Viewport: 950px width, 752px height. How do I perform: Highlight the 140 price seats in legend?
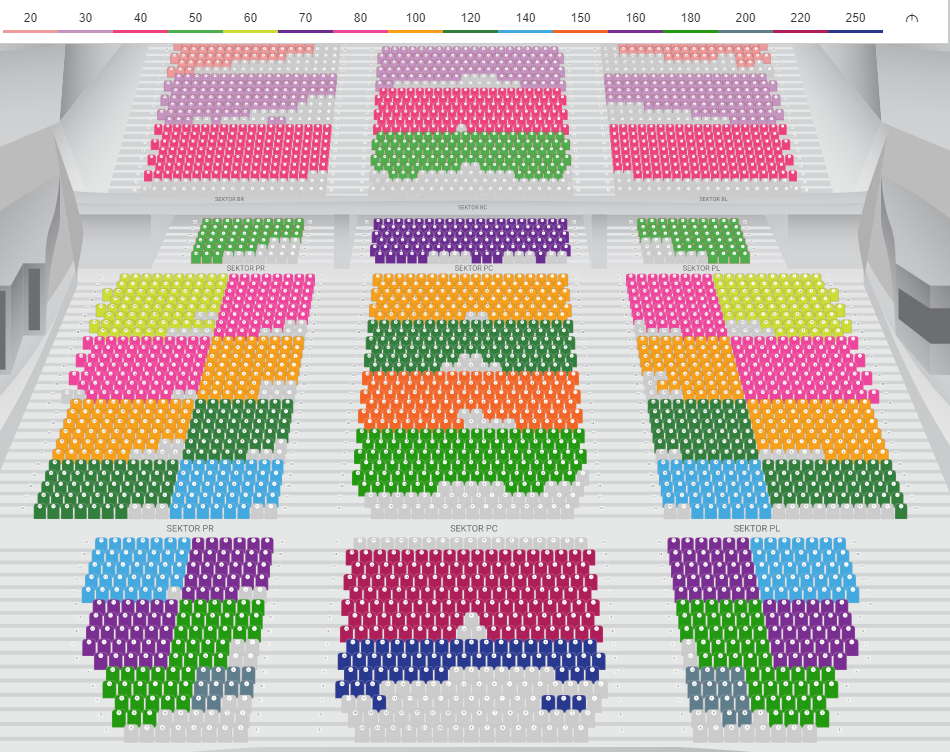click(525, 19)
